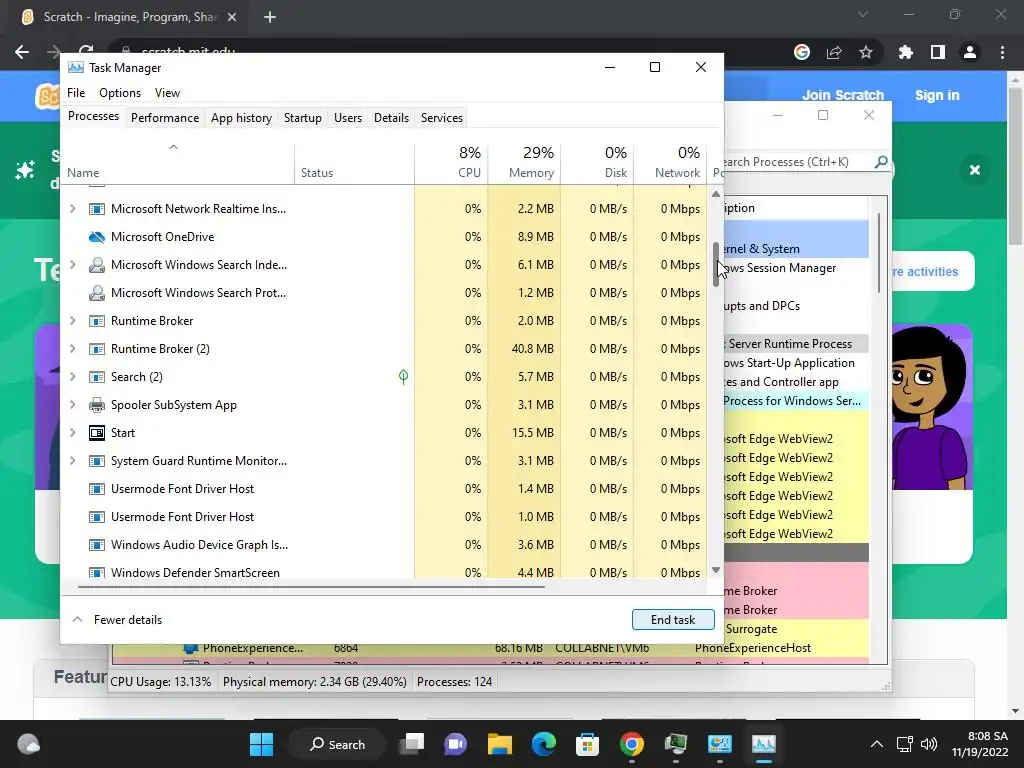Switch to the Services tab

click(441, 118)
